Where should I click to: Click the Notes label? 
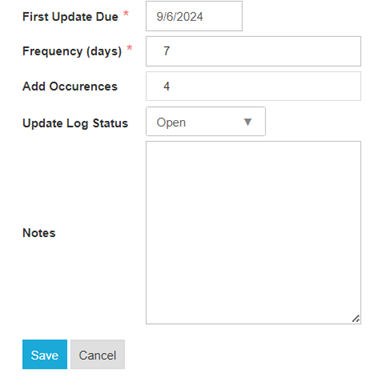(x=39, y=233)
